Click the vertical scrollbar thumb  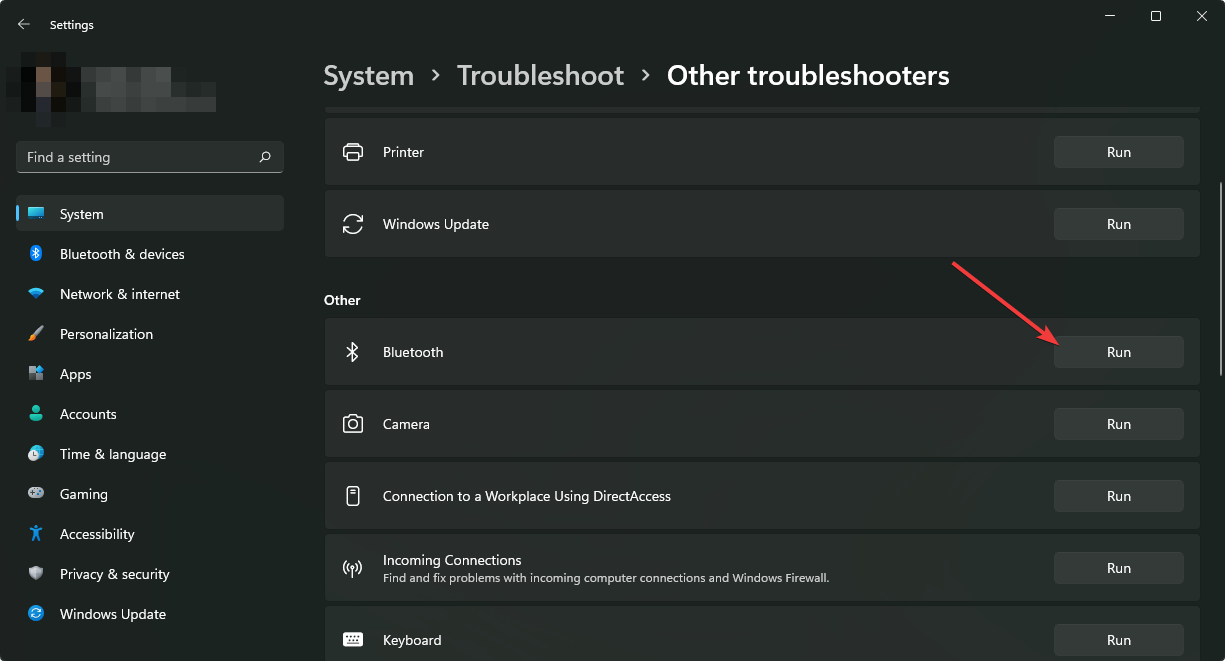tap(1219, 278)
